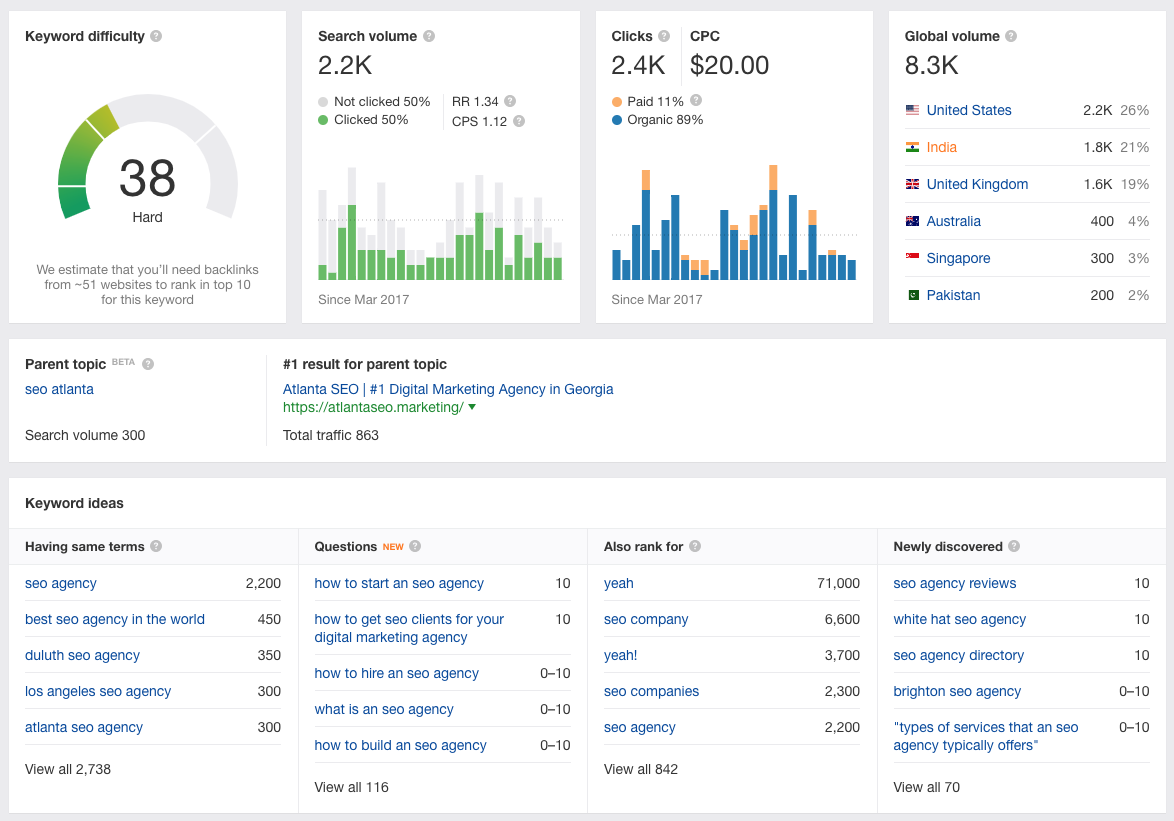Click help icon next to Keyword difficulty

click(156, 36)
